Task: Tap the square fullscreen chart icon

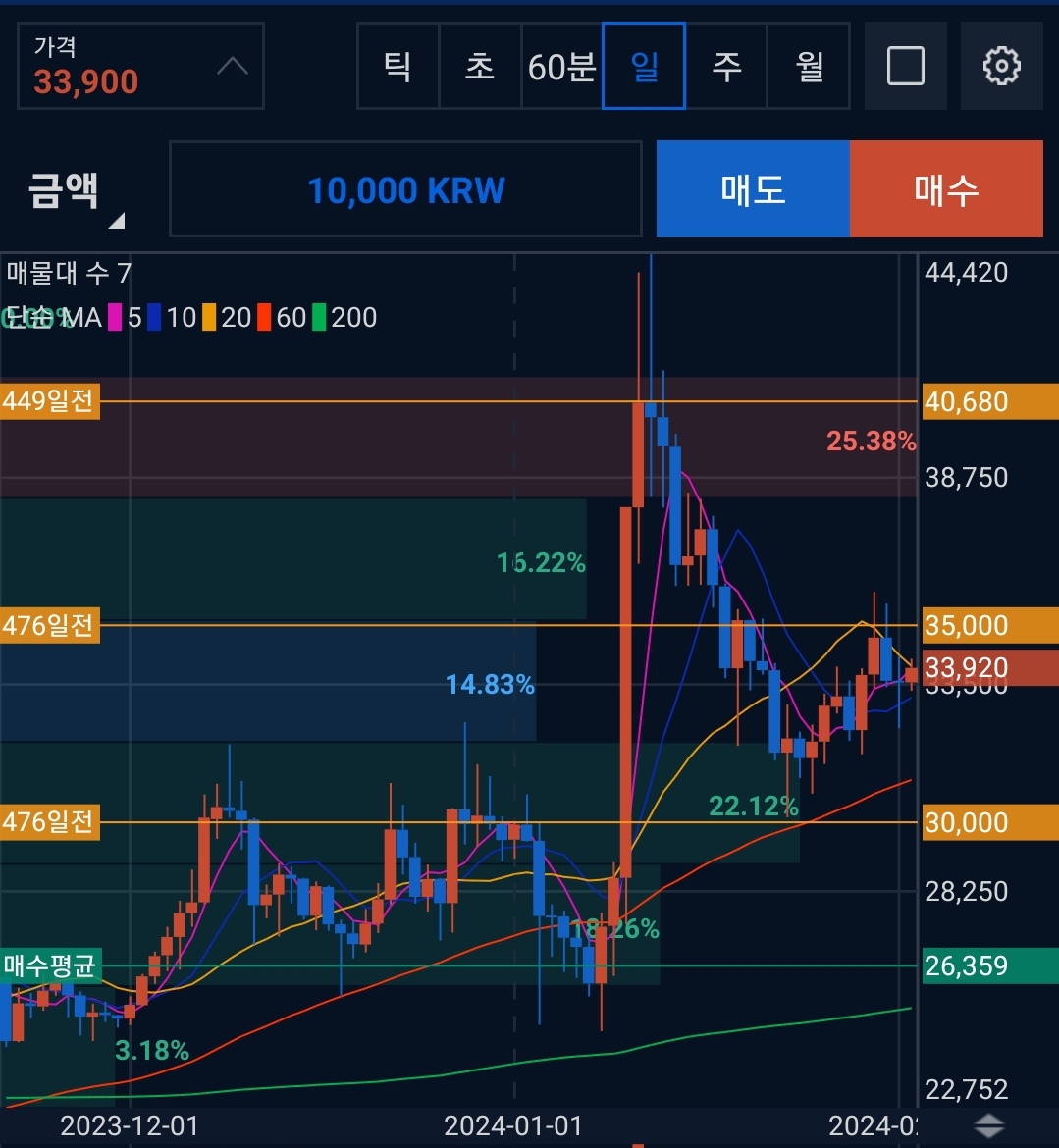Action: pyautogui.click(x=905, y=66)
